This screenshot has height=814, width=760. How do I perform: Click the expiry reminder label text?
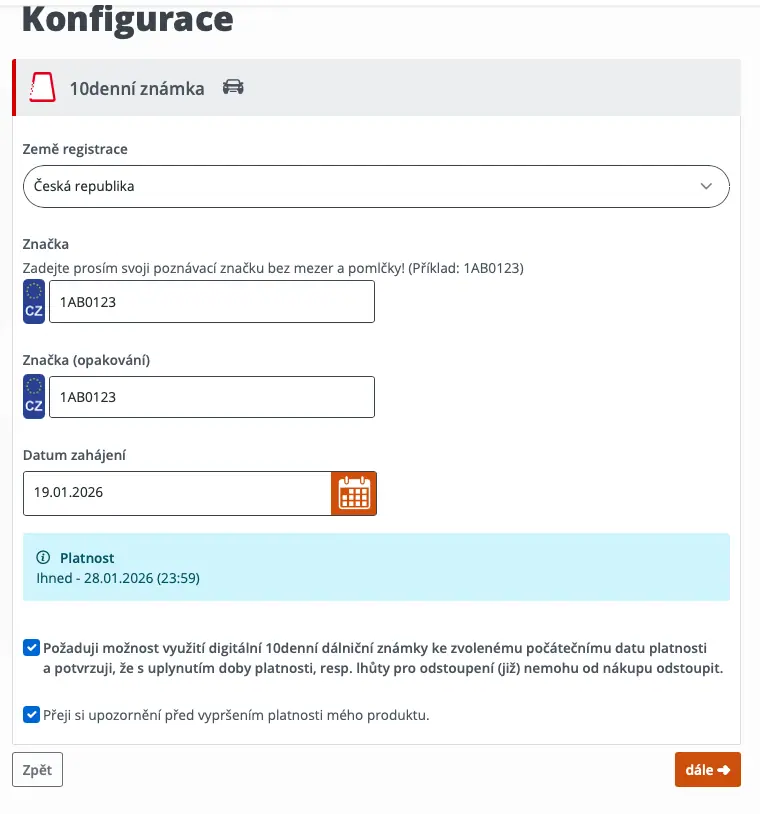(x=236, y=715)
